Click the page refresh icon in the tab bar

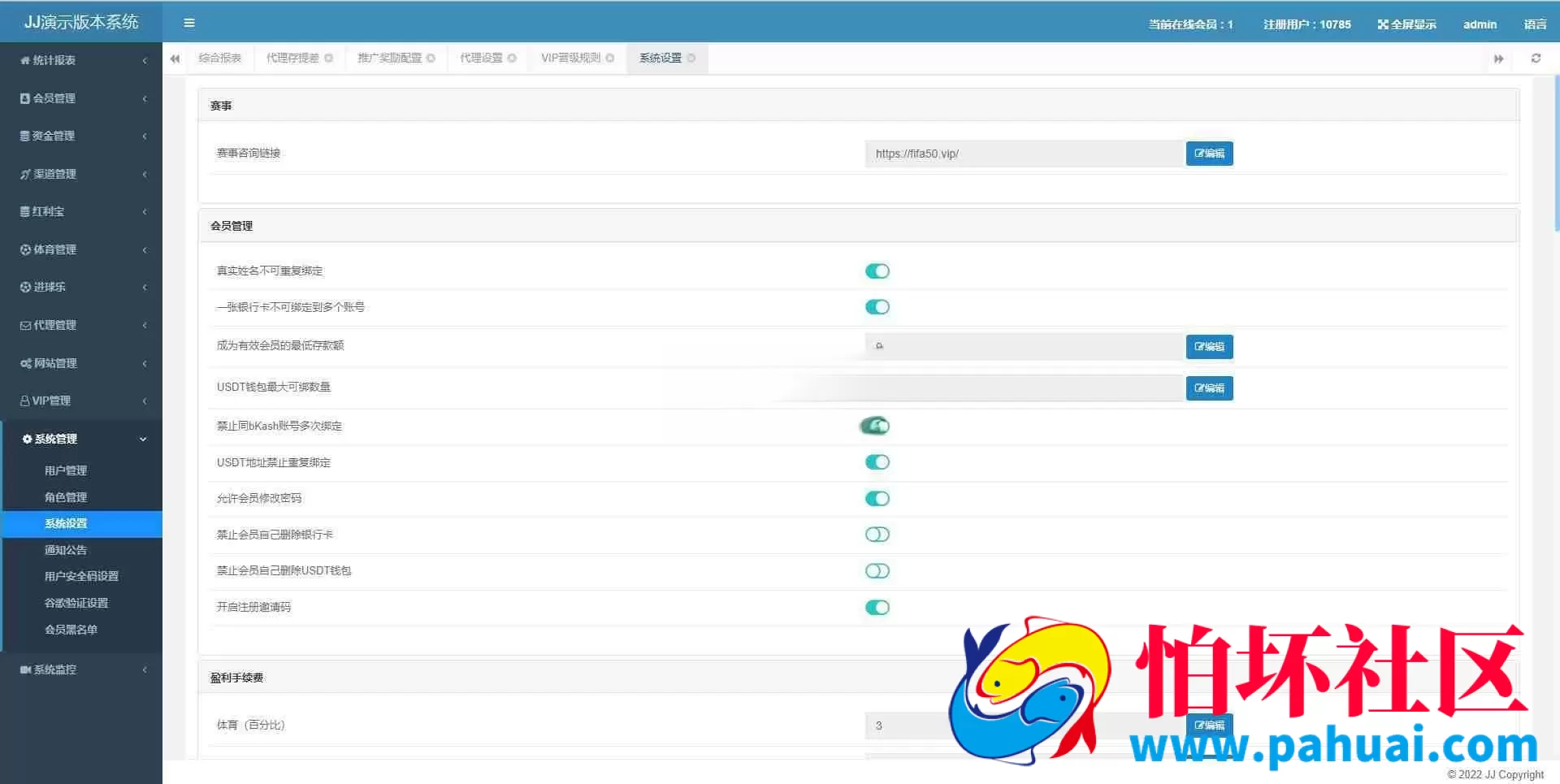click(1536, 58)
